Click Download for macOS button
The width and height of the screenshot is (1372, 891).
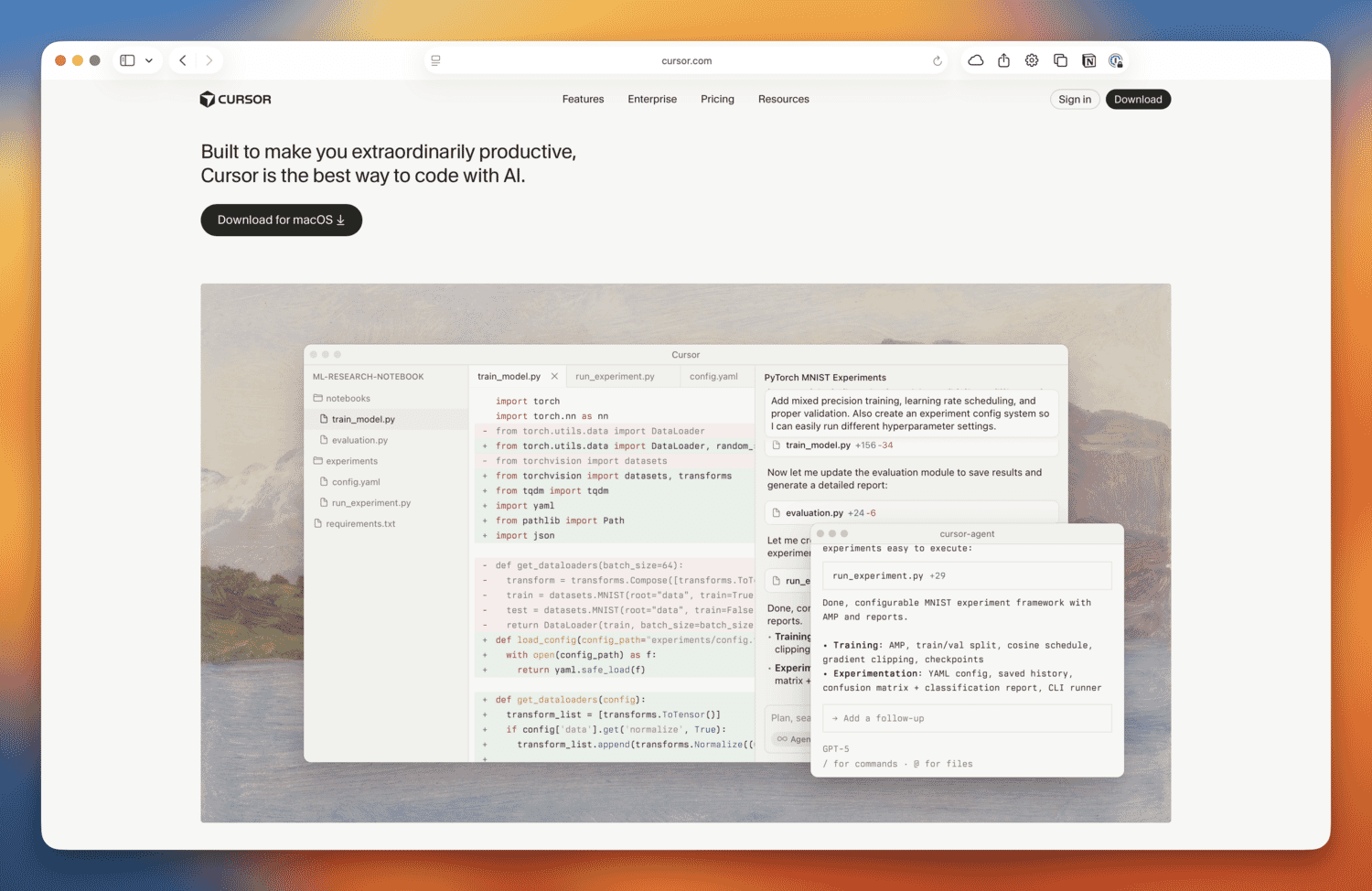[282, 220]
